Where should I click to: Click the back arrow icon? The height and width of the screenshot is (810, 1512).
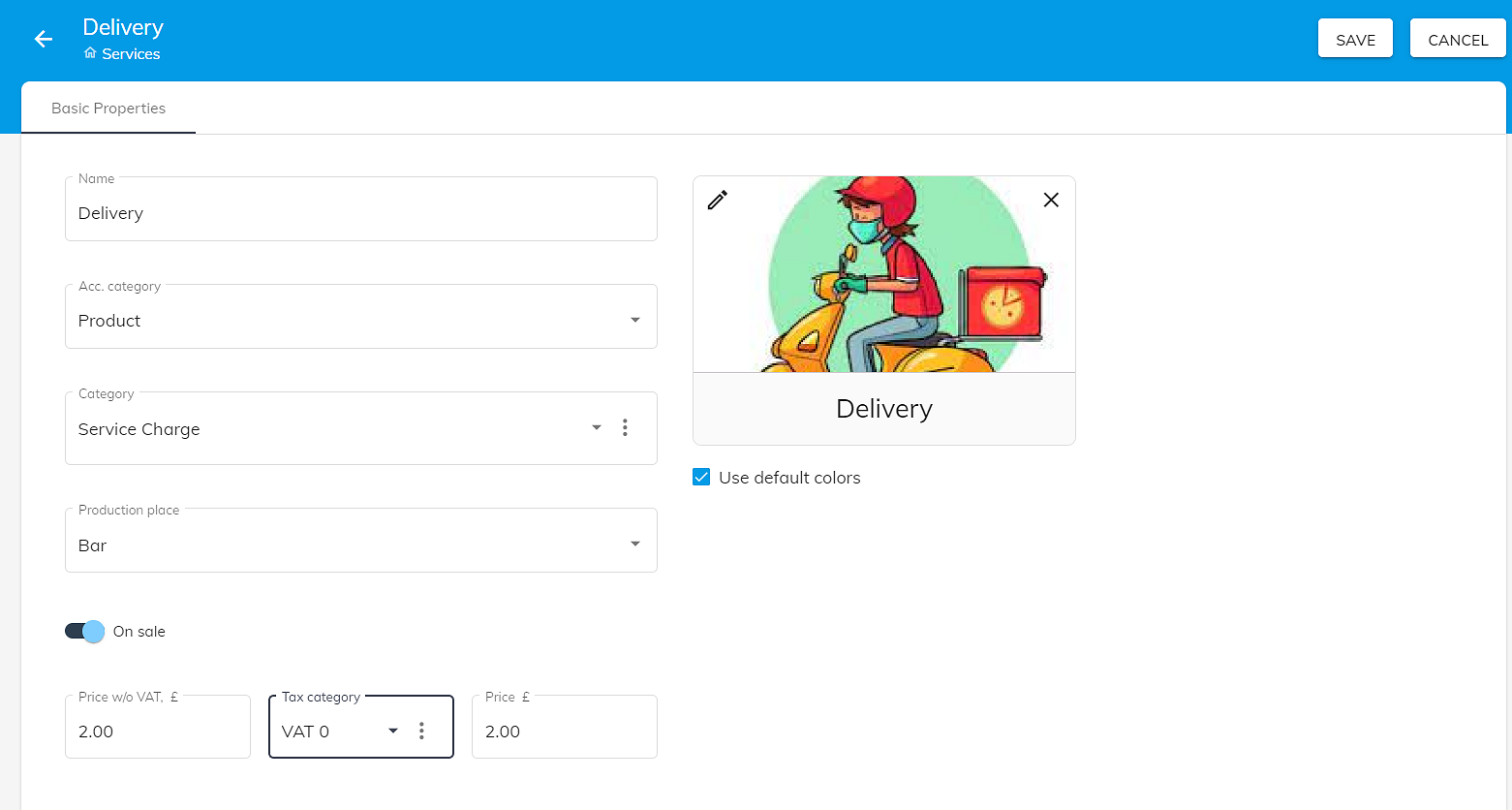(43, 39)
